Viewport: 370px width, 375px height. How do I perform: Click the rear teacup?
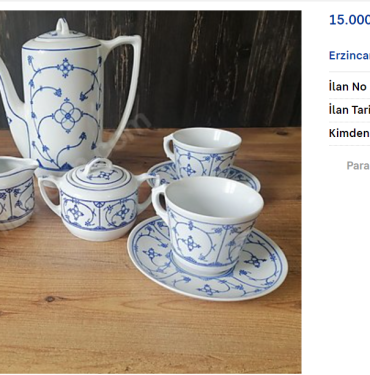tap(203, 152)
